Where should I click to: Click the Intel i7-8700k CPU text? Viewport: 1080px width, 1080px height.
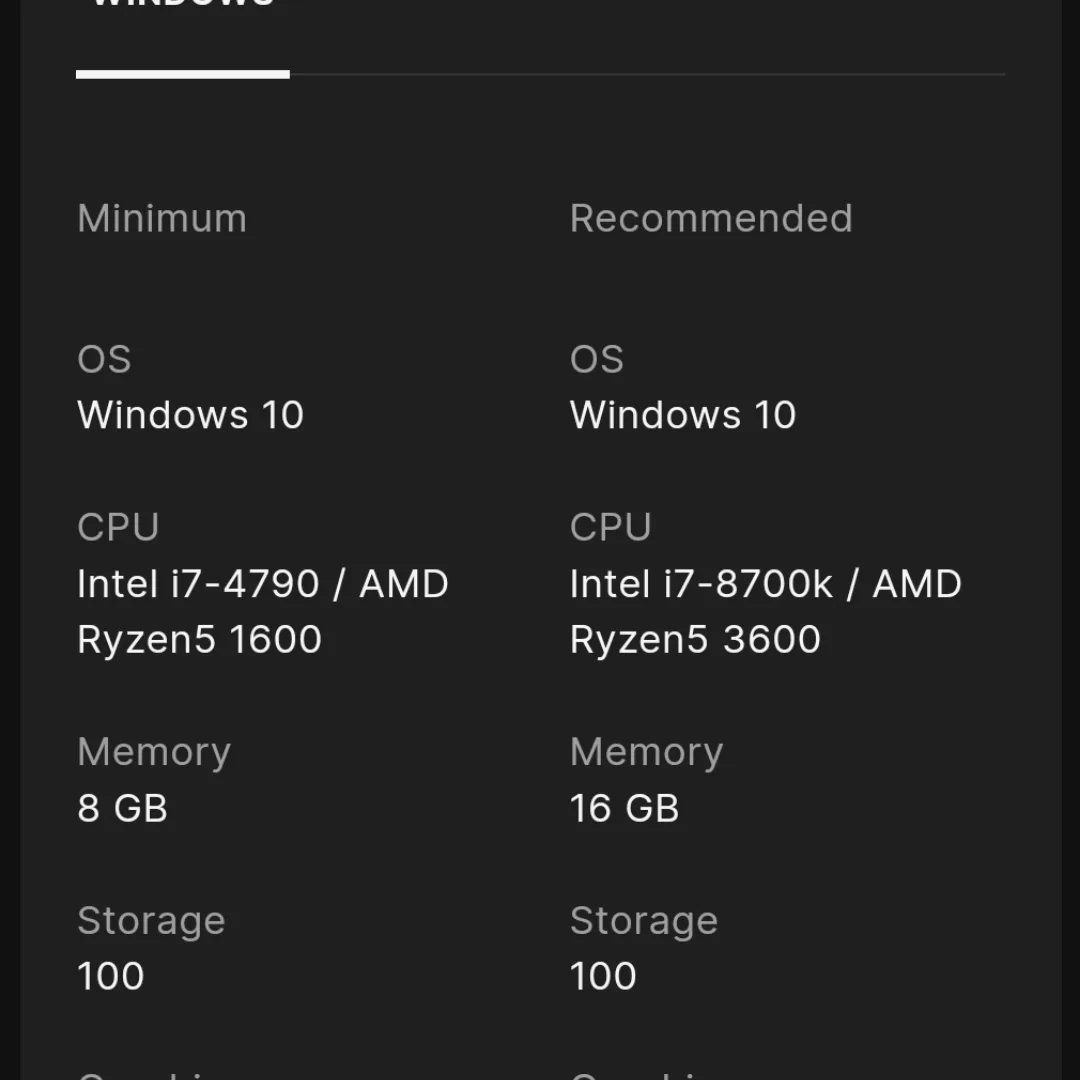701,583
